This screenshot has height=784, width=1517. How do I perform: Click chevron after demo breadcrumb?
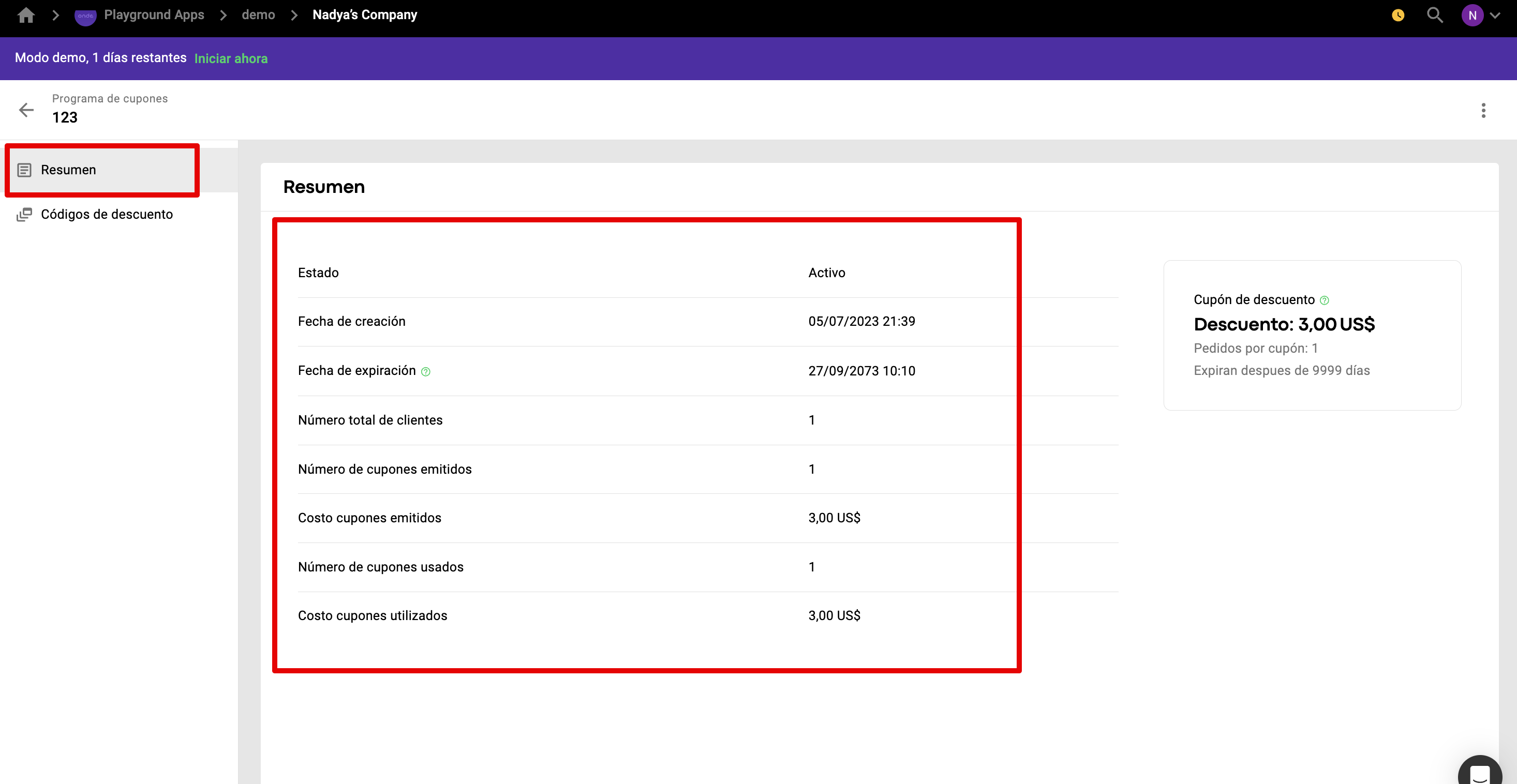(x=294, y=16)
